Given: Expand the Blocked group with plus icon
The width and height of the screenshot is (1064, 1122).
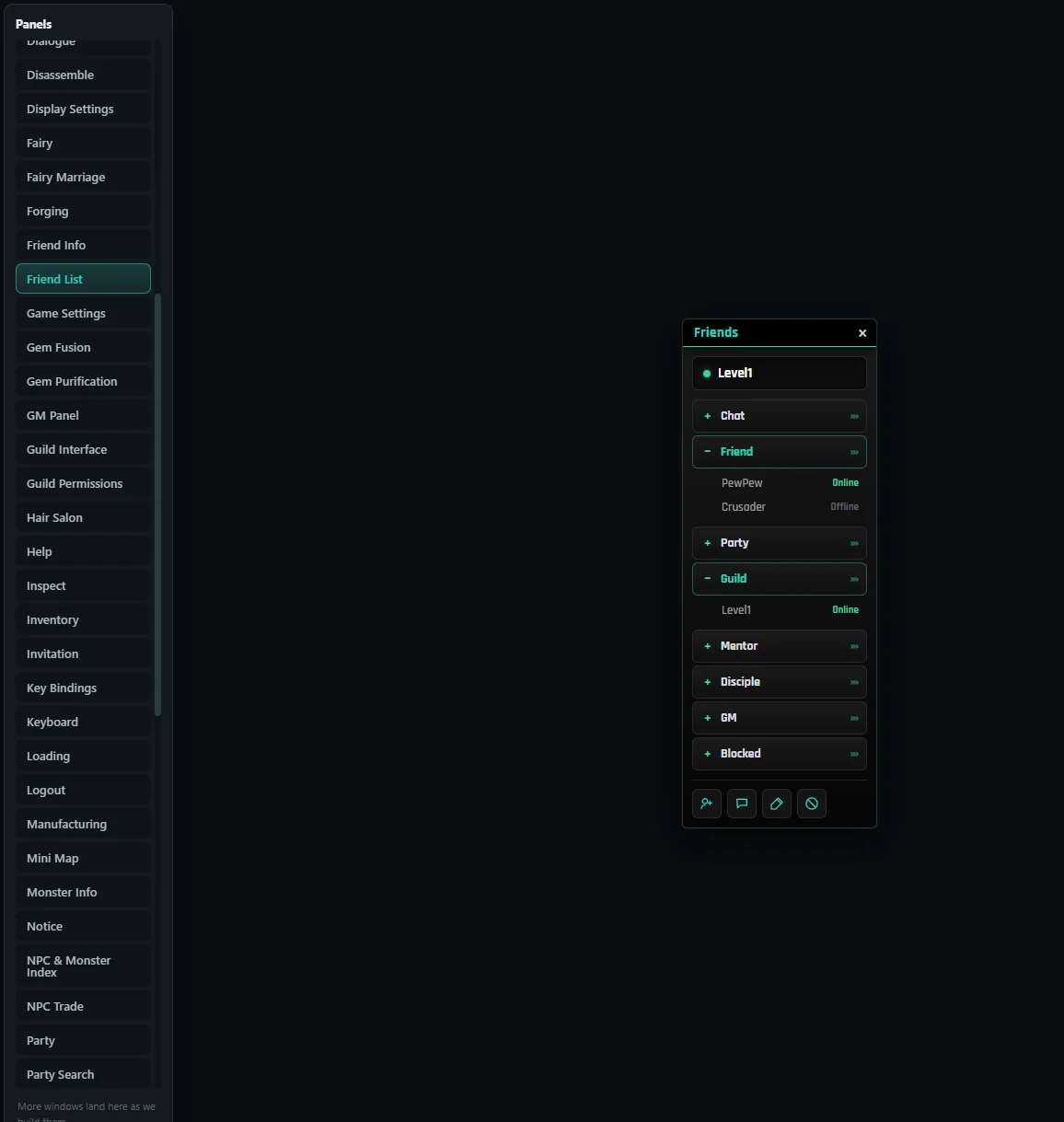Looking at the screenshot, I should pos(707,754).
